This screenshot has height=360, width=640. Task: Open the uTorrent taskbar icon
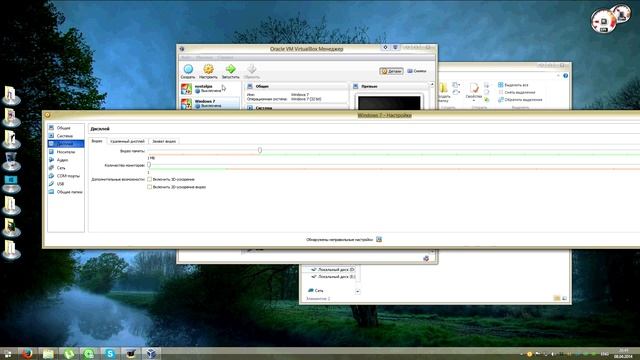tap(69, 354)
